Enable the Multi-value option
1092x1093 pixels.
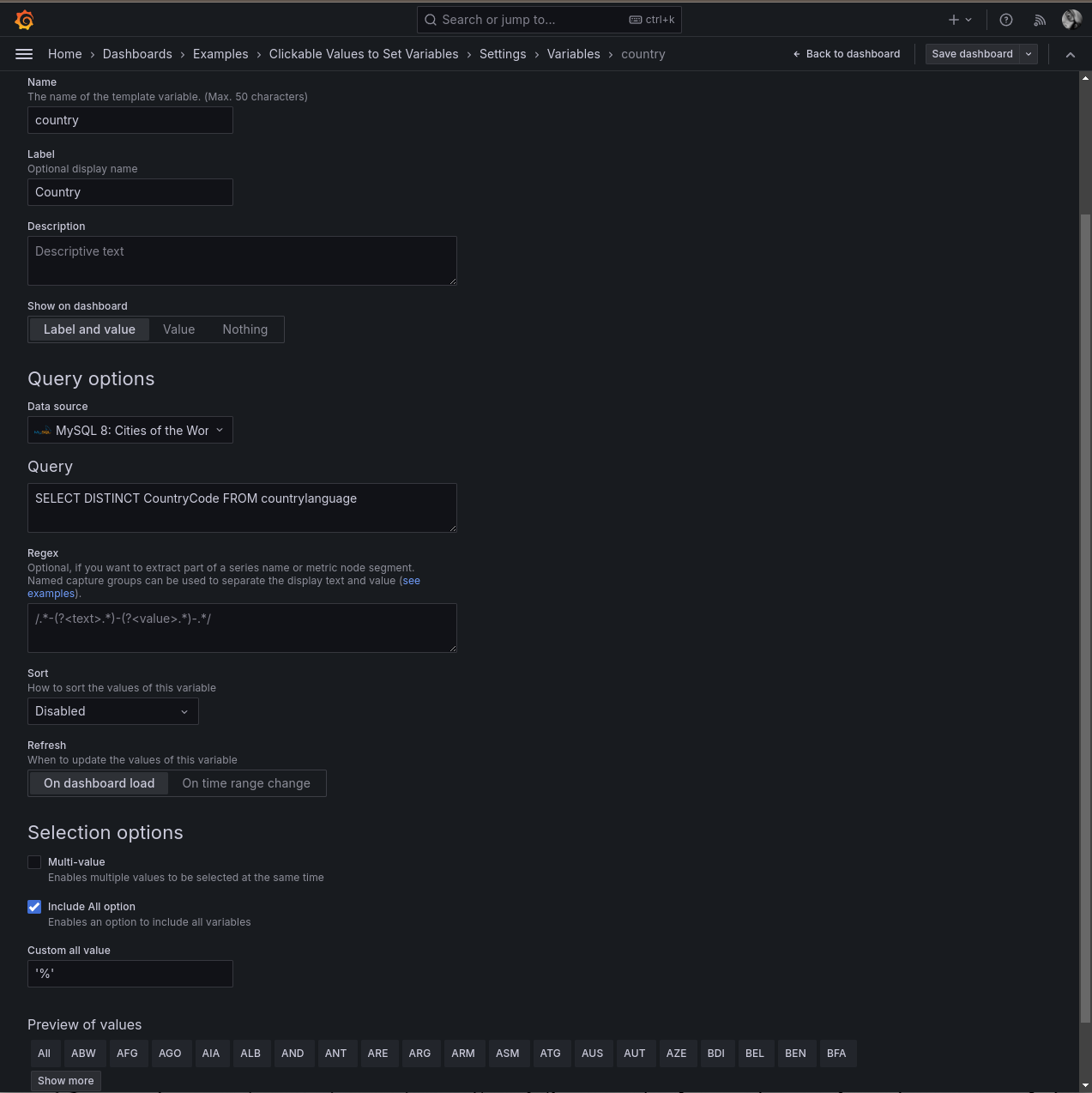34,861
